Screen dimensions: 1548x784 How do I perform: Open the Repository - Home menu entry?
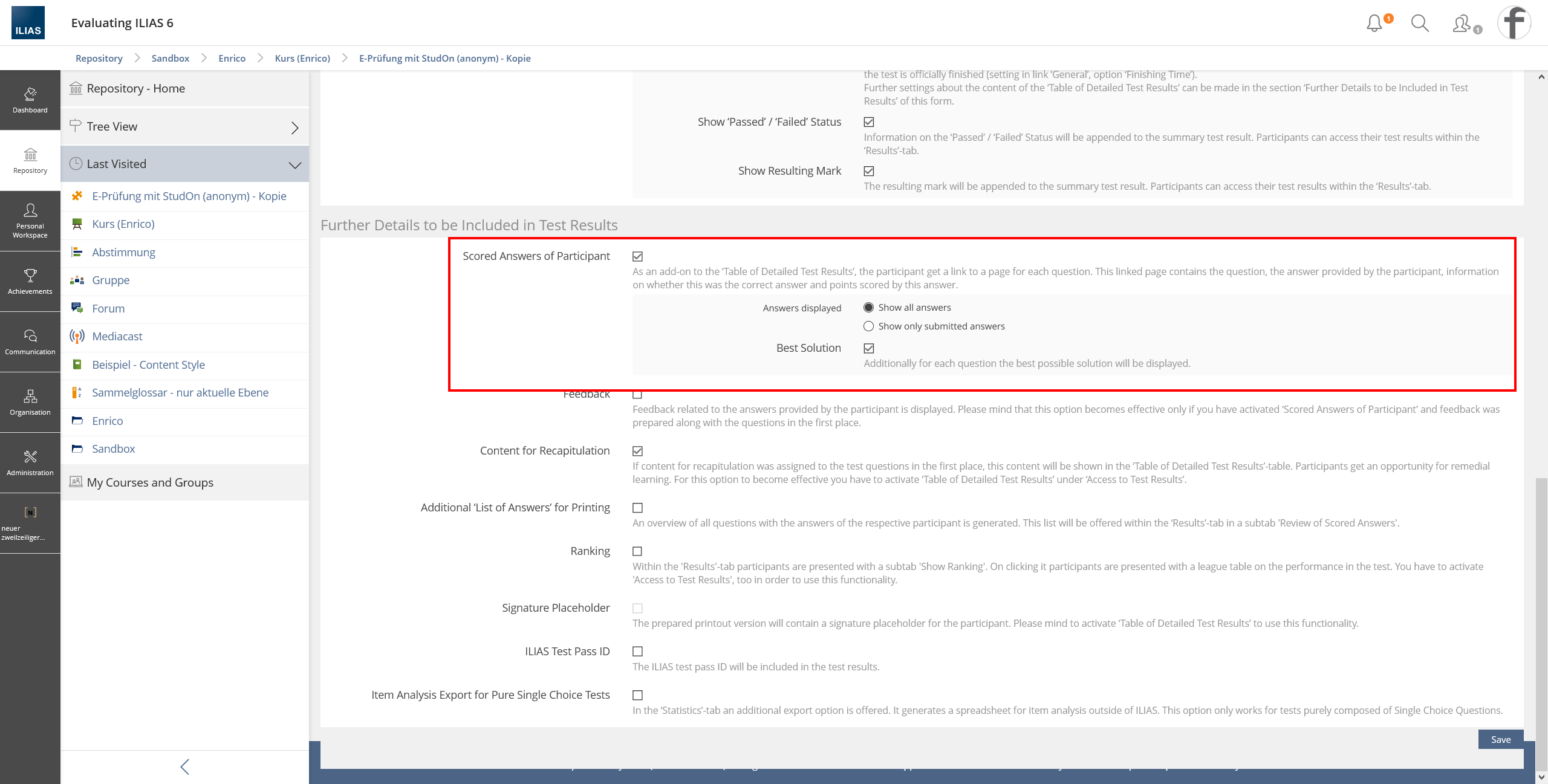[x=135, y=89]
